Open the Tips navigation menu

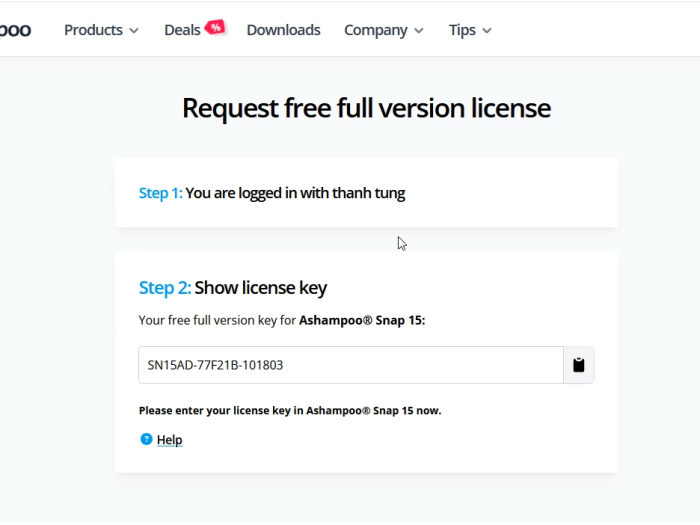tap(470, 30)
